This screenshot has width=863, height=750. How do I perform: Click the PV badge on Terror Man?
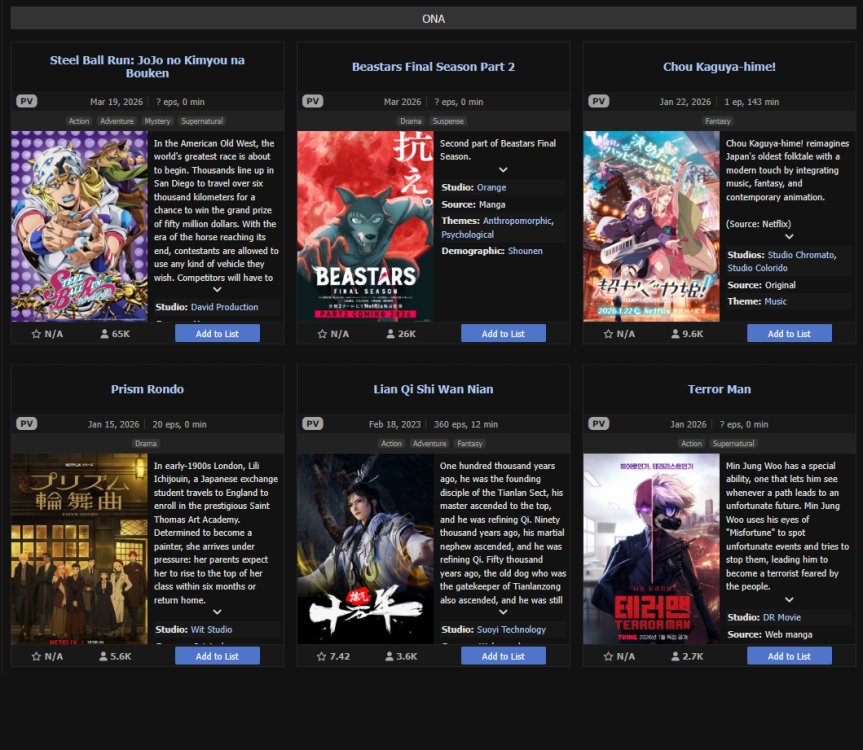599,424
